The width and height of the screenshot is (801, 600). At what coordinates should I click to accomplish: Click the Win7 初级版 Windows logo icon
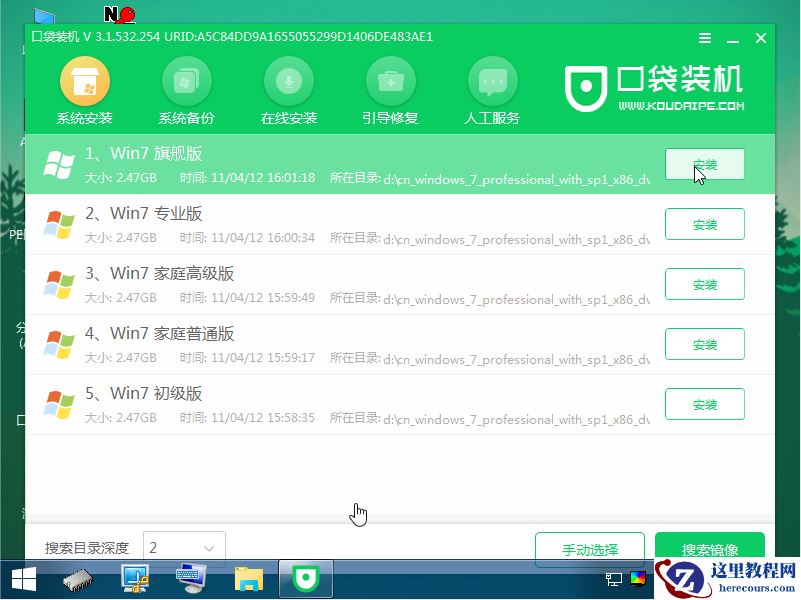(x=58, y=403)
